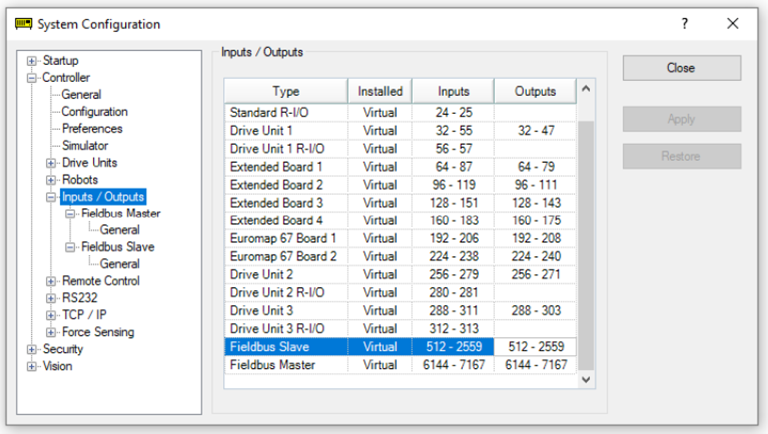Select Fieldbus Slave in the tree

(118, 247)
